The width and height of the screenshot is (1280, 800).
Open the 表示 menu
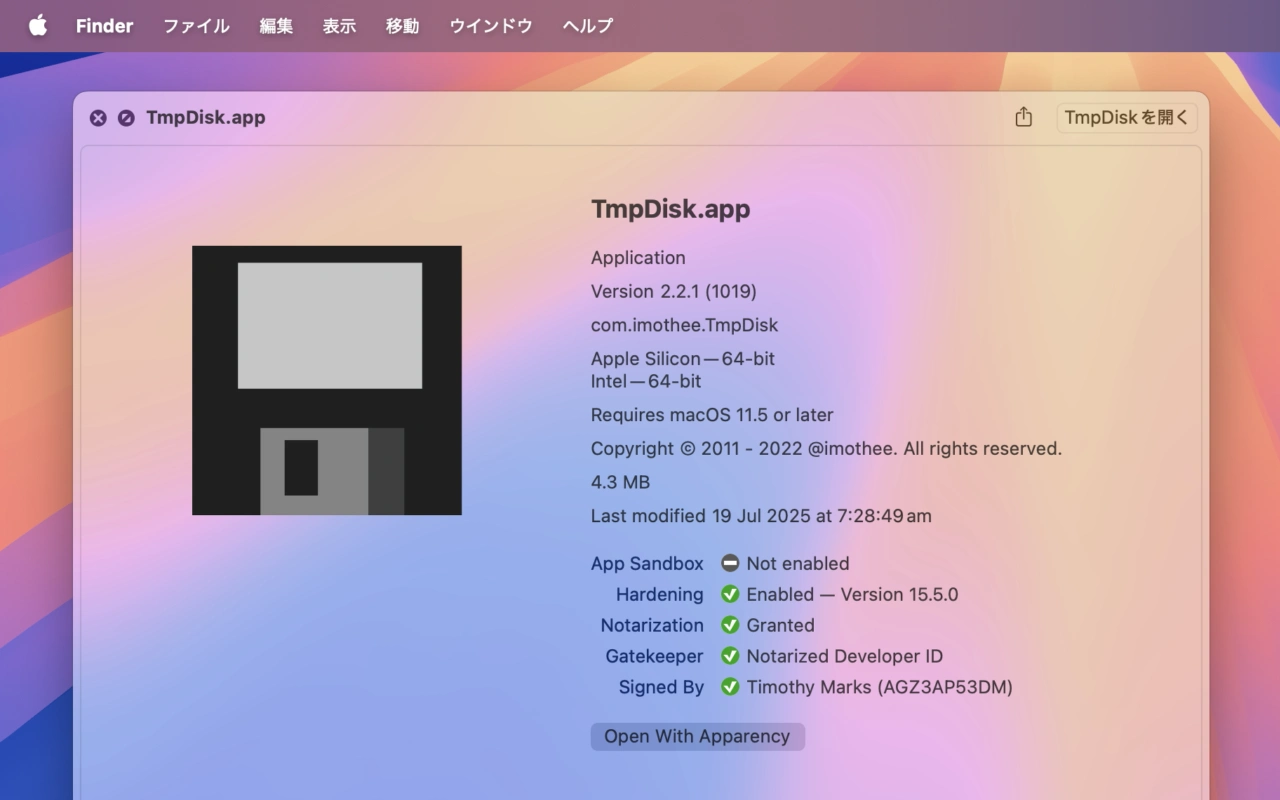[339, 26]
